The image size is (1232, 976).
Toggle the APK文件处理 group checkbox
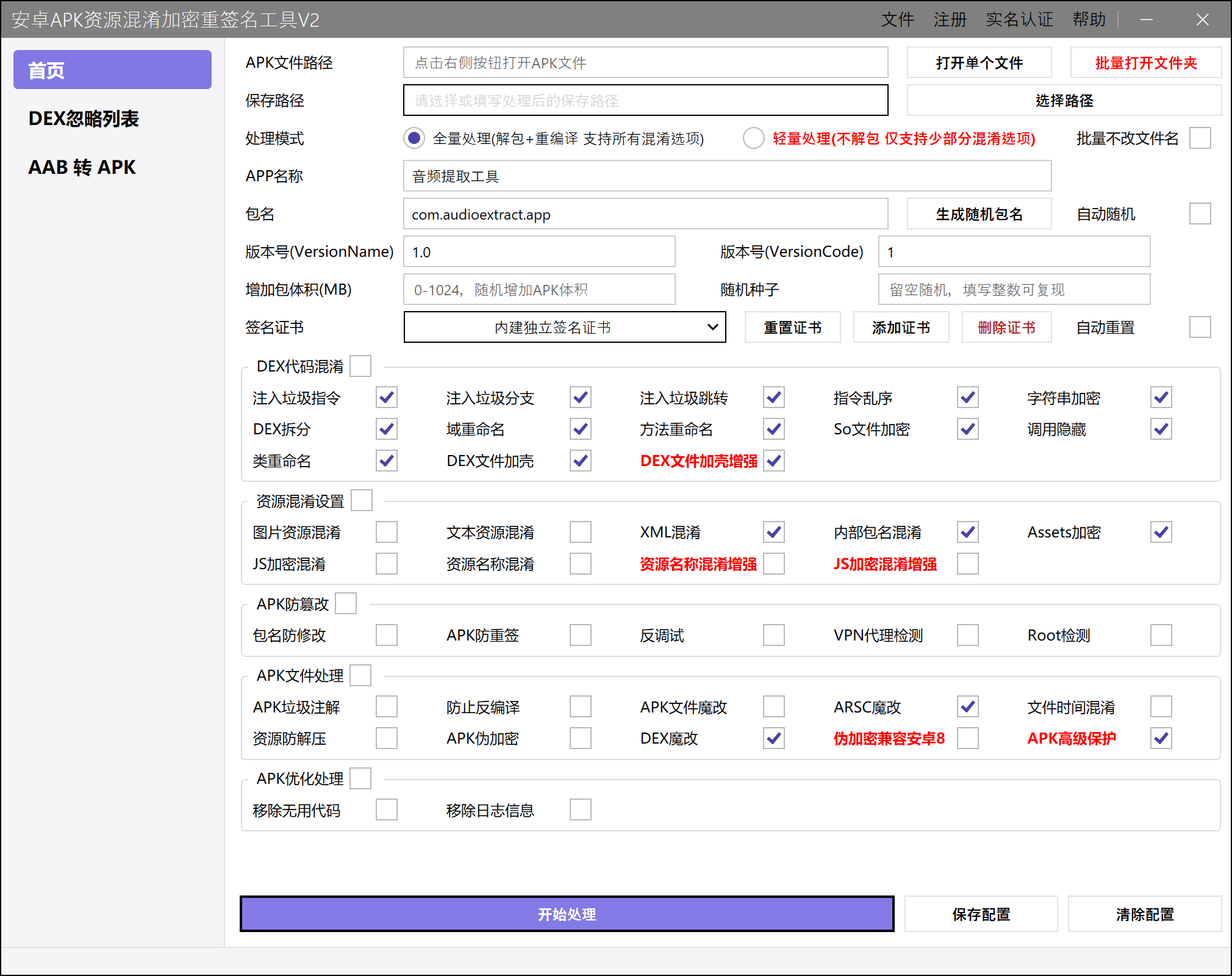click(360, 675)
